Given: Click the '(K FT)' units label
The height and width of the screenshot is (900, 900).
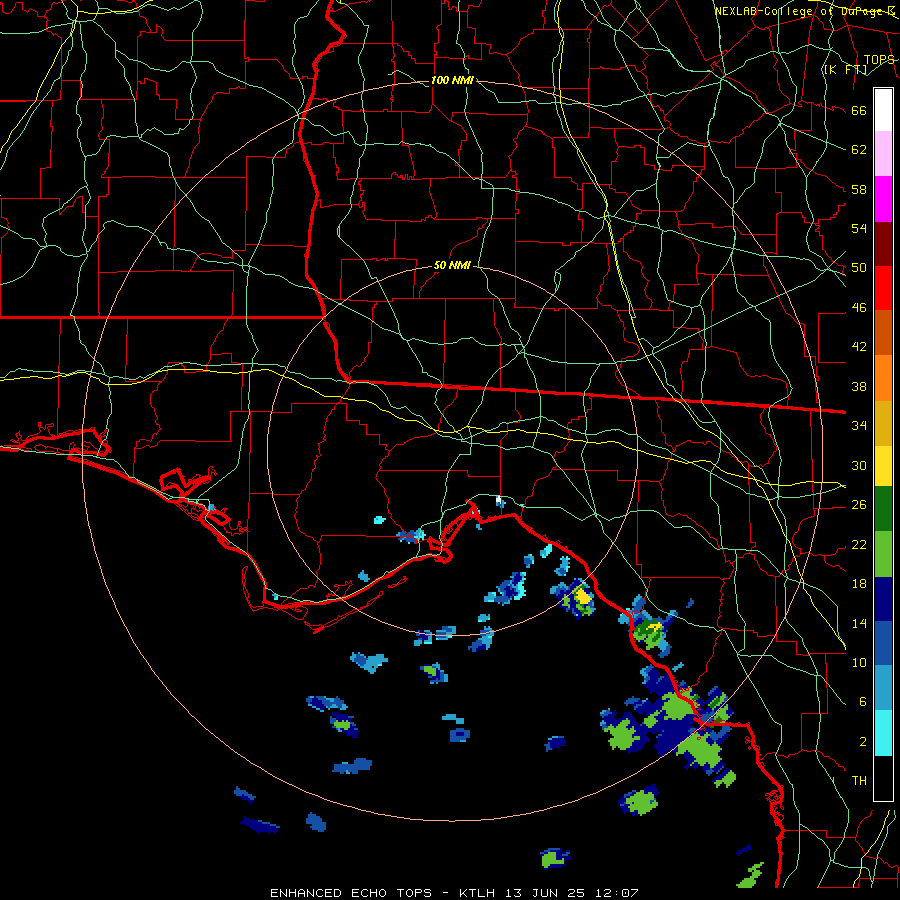Looking at the screenshot, I should point(846,70).
